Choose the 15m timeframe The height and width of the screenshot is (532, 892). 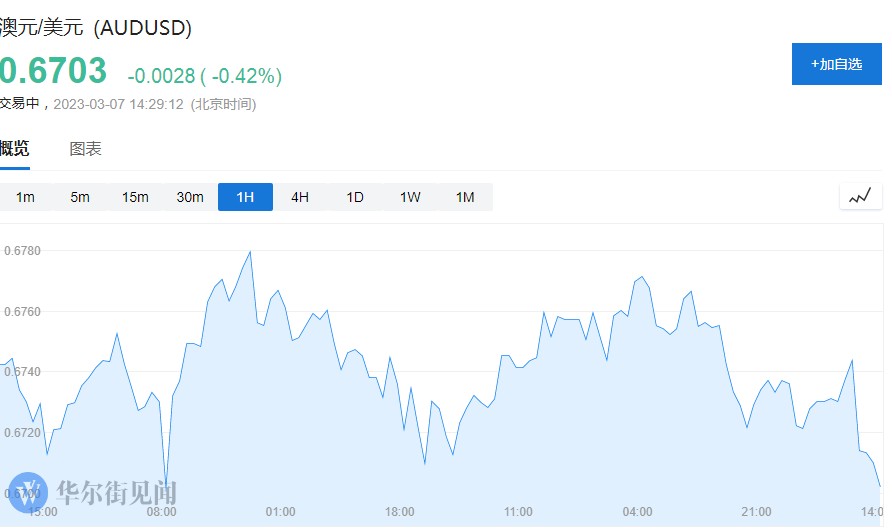135,197
